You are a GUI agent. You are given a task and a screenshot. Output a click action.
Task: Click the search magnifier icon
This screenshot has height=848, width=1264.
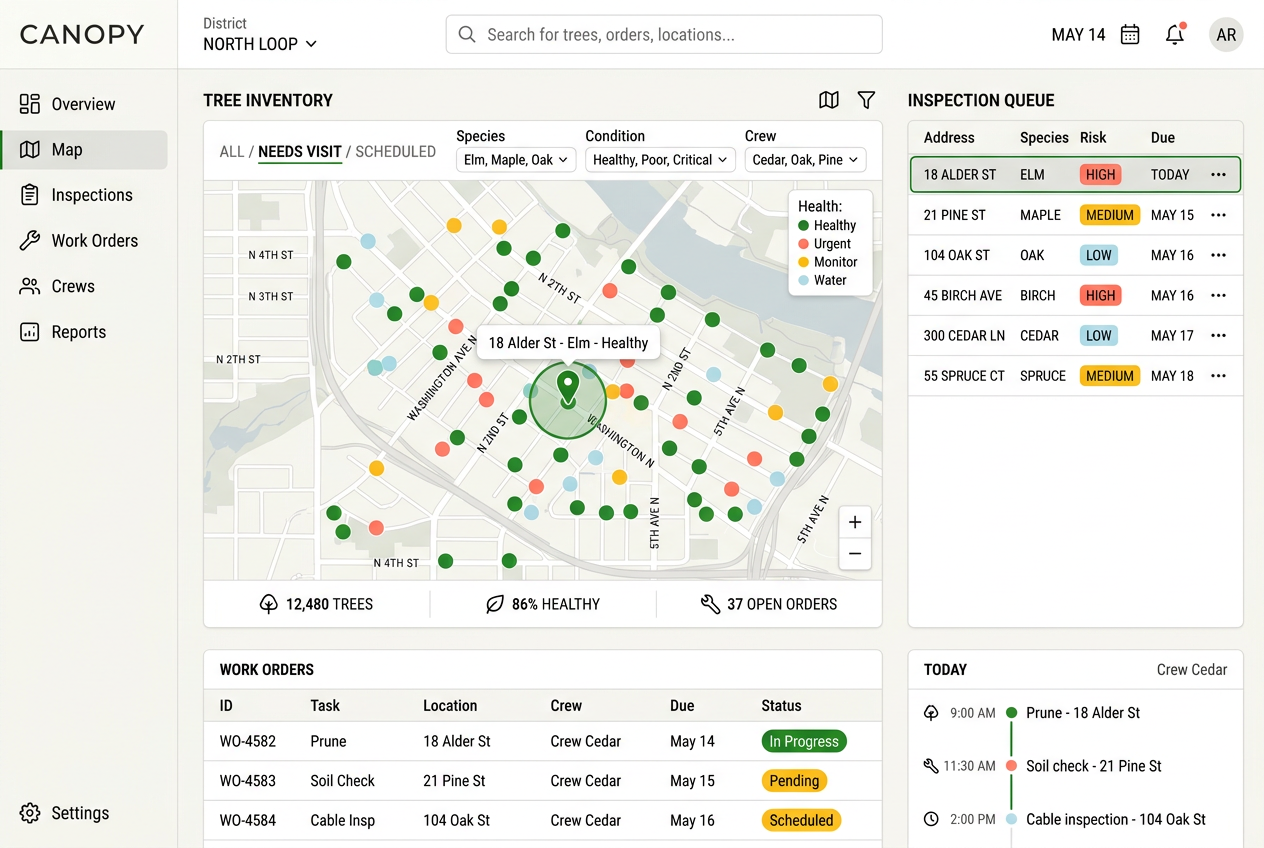point(467,35)
